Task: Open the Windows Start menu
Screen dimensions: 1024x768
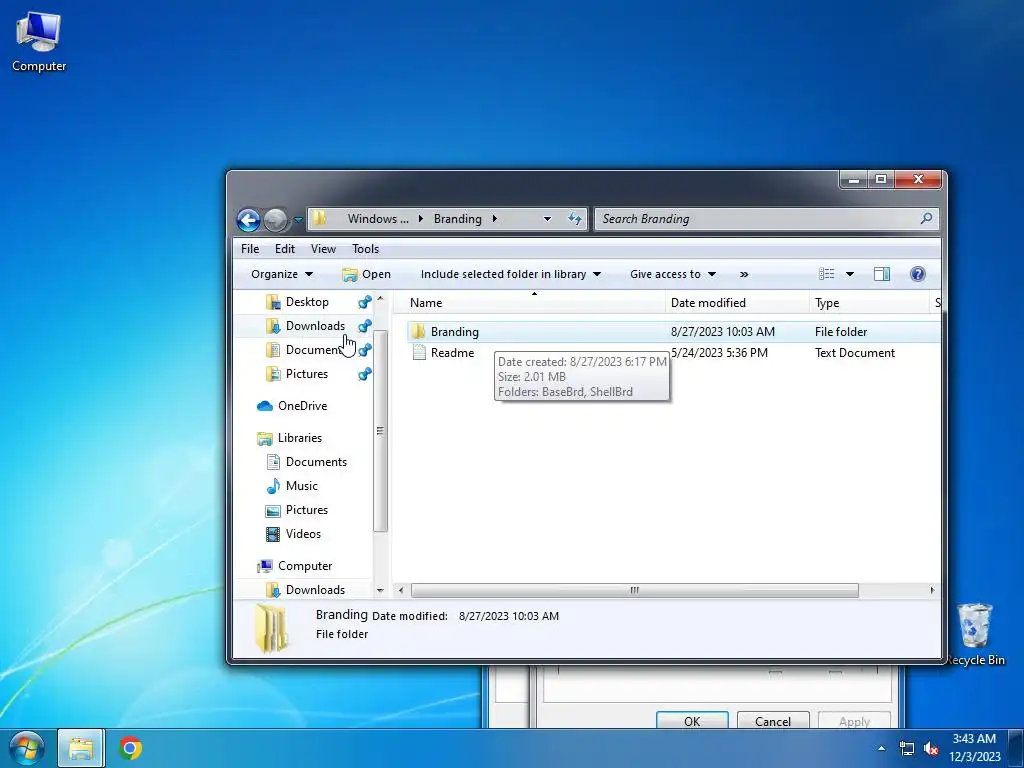Action: 27,748
